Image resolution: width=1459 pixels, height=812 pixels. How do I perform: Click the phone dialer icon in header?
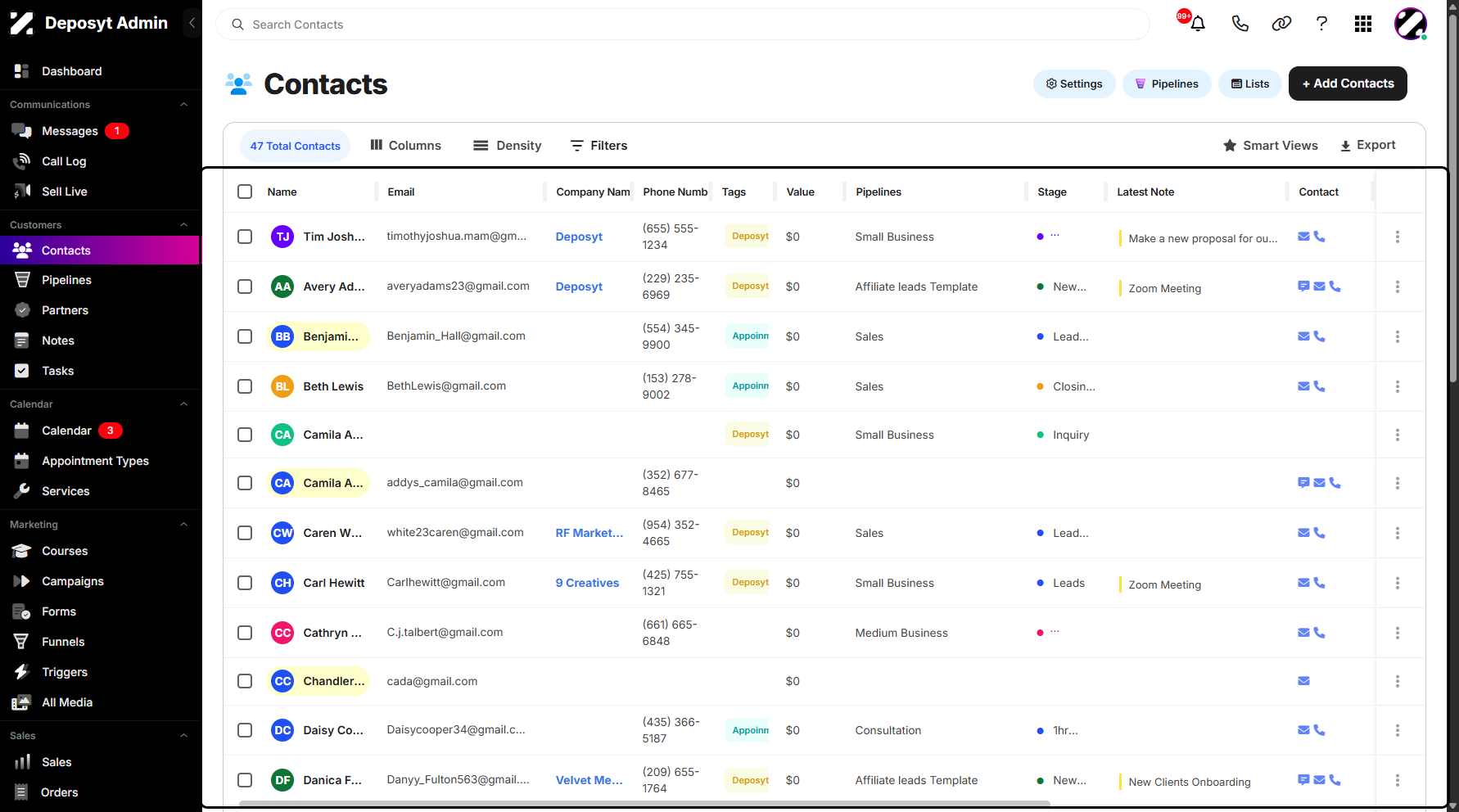(x=1240, y=24)
